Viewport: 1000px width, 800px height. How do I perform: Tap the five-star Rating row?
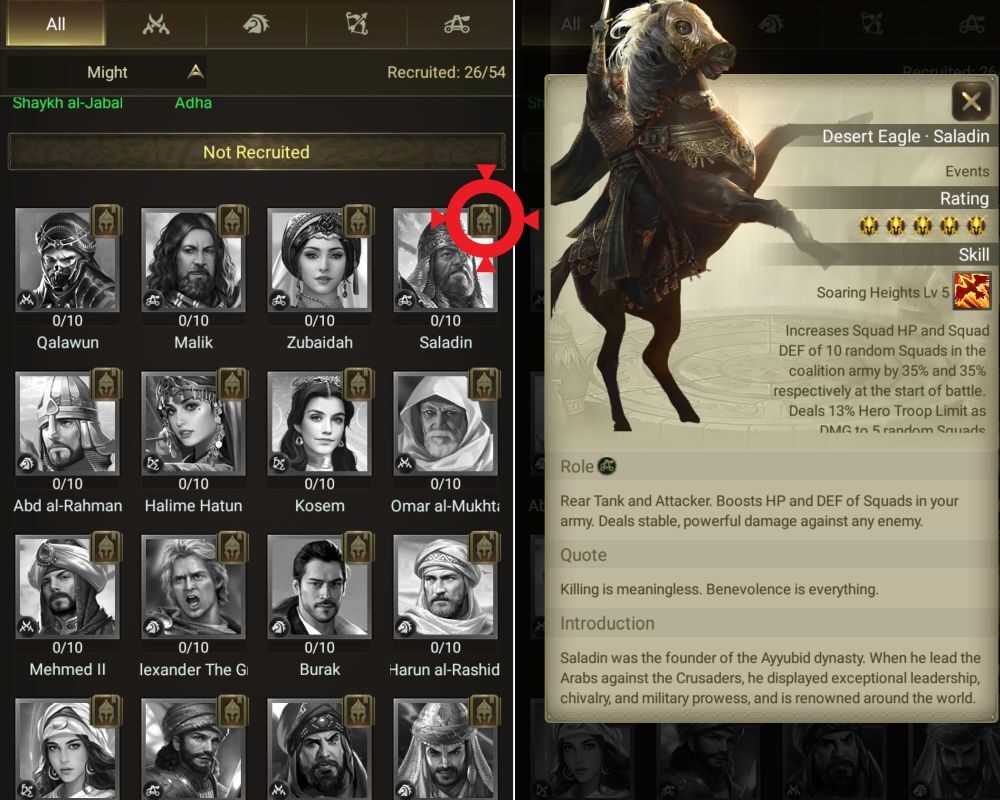click(x=923, y=225)
